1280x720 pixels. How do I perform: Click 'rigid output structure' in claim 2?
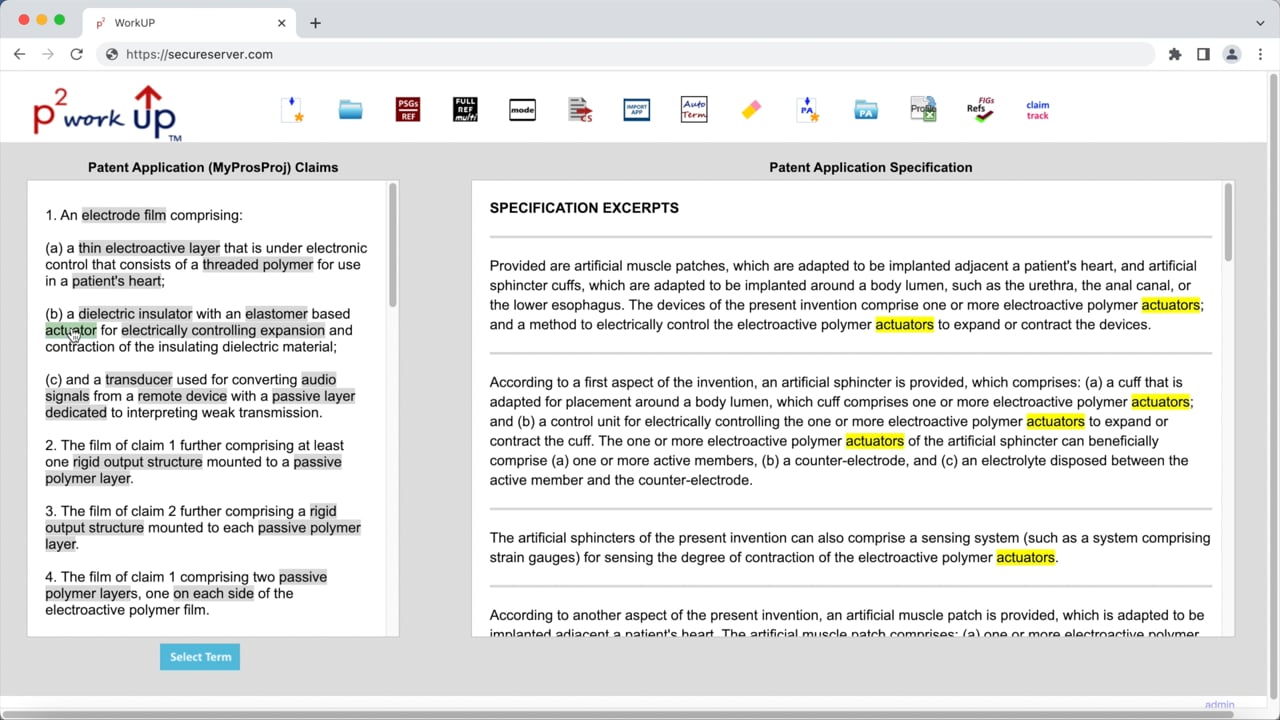tap(137, 462)
